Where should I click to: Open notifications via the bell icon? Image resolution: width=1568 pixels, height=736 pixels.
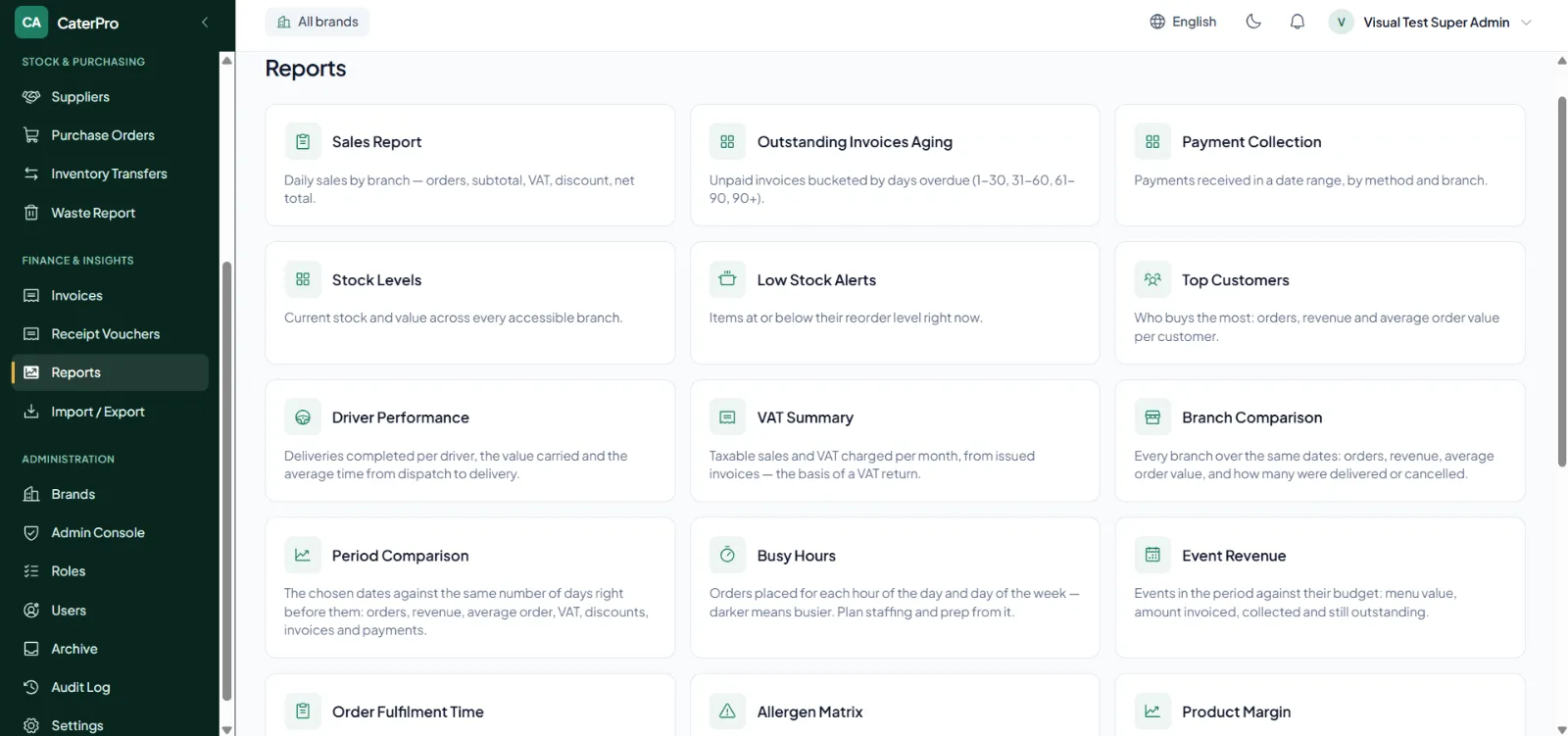click(1298, 22)
